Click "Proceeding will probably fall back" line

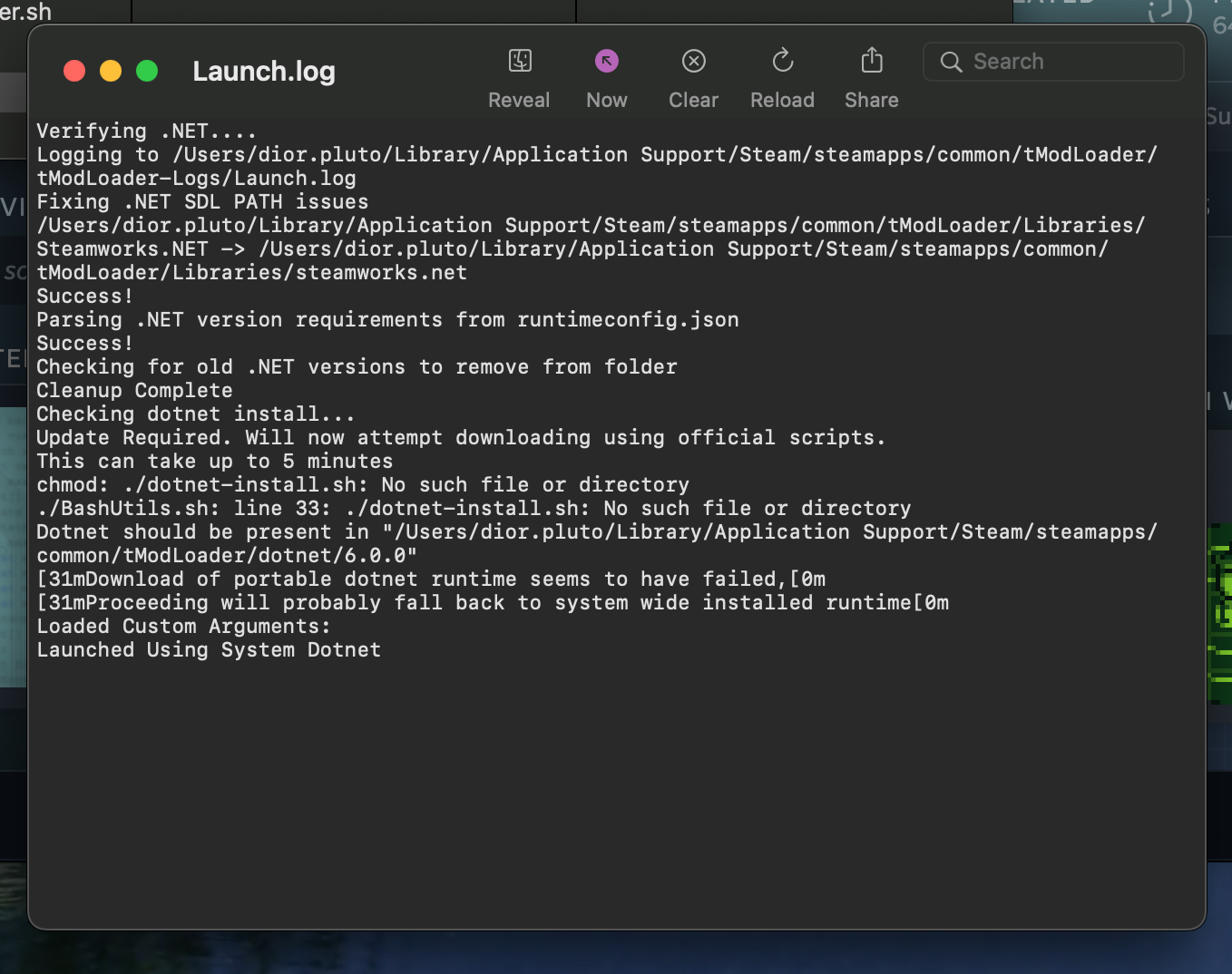coord(493,603)
